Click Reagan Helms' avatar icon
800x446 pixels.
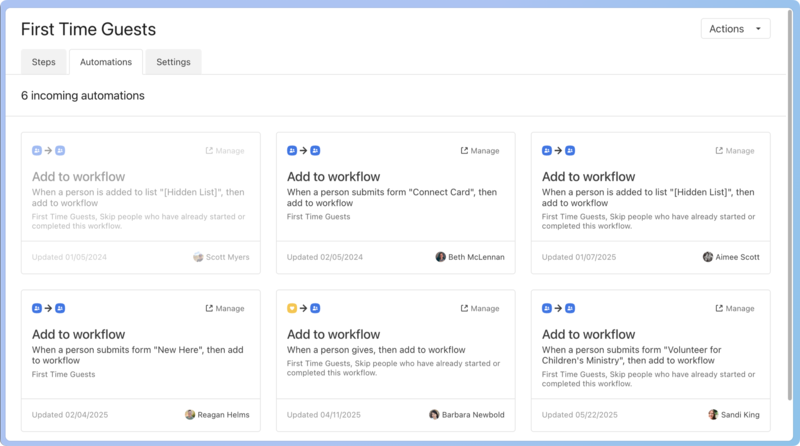[x=190, y=415]
